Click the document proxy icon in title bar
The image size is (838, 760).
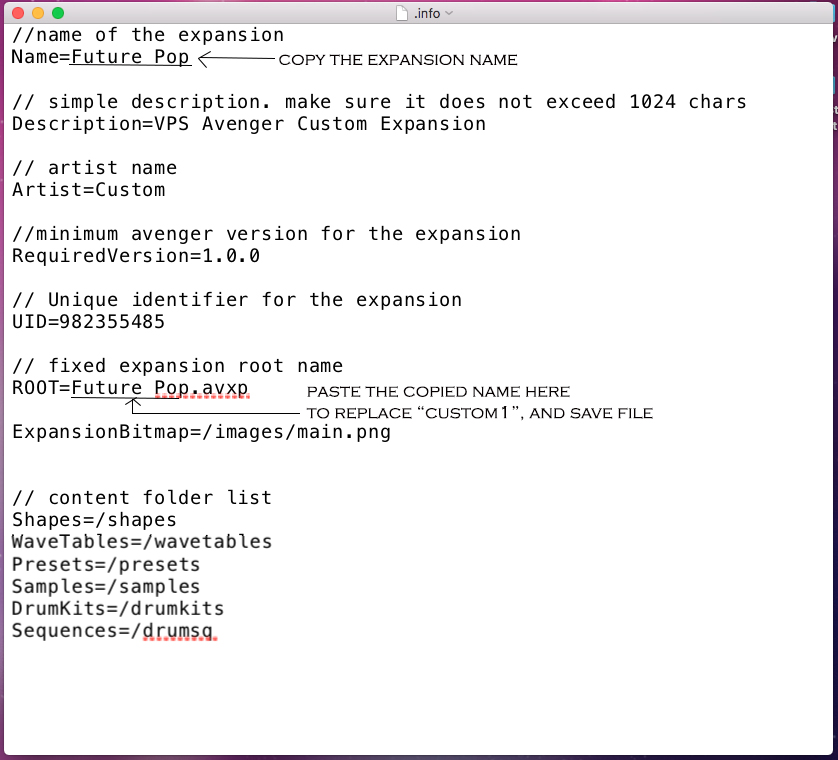402,13
